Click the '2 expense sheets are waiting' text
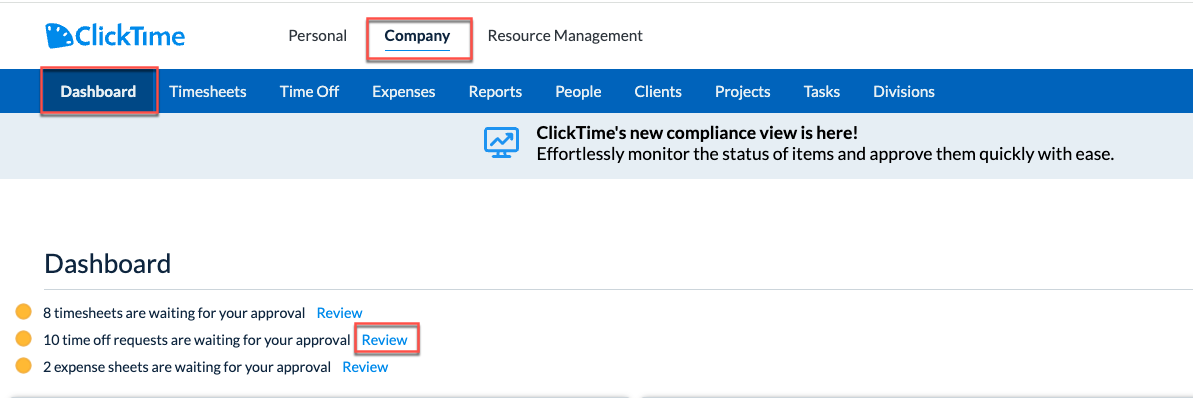Viewport: 1193px width, 398px height. pos(187,368)
